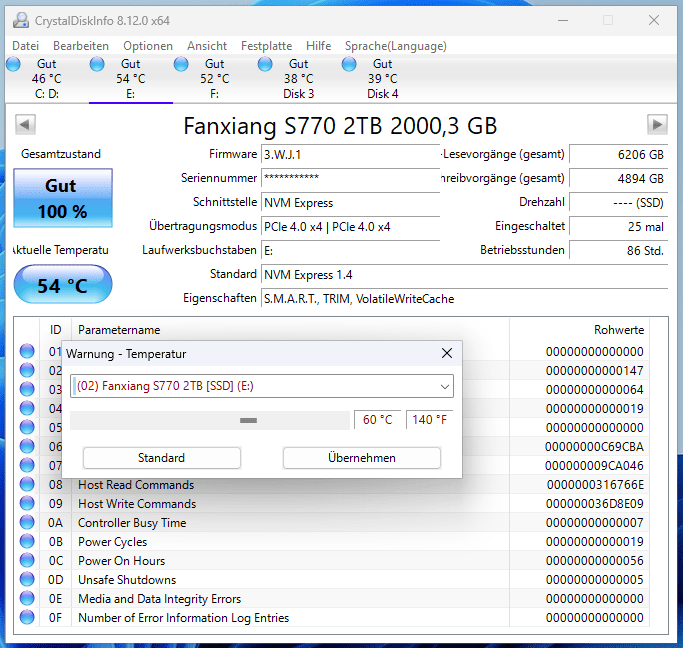Open the Datei menu
The height and width of the screenshot is (648, 683).
[25, 46]
